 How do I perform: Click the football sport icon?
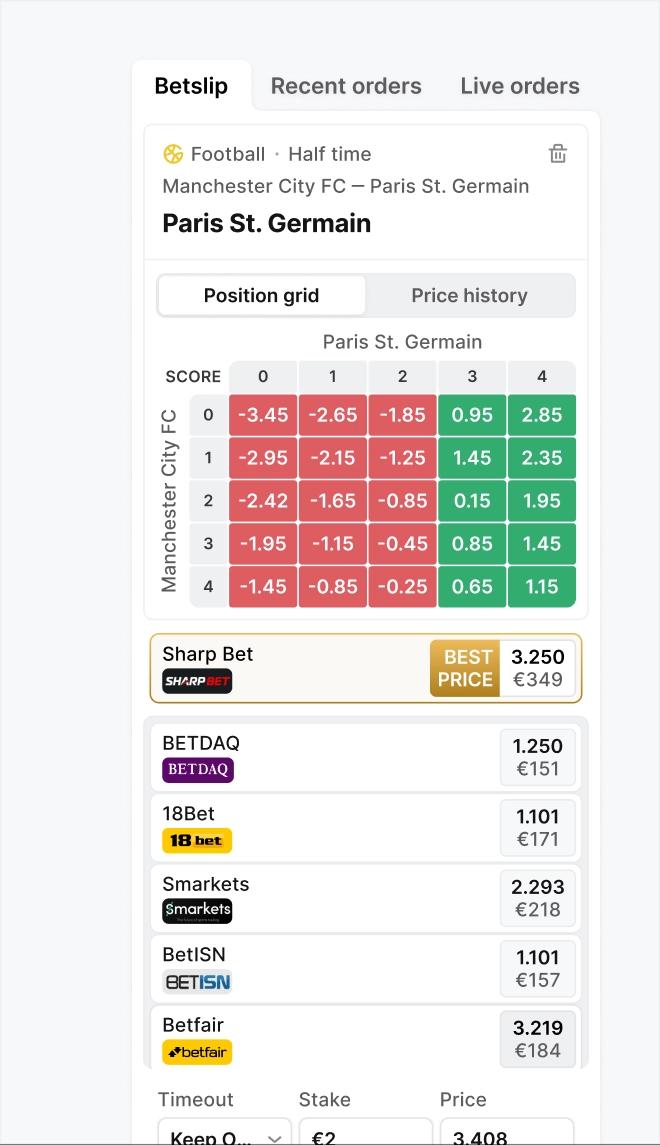(x=173, y=154)
